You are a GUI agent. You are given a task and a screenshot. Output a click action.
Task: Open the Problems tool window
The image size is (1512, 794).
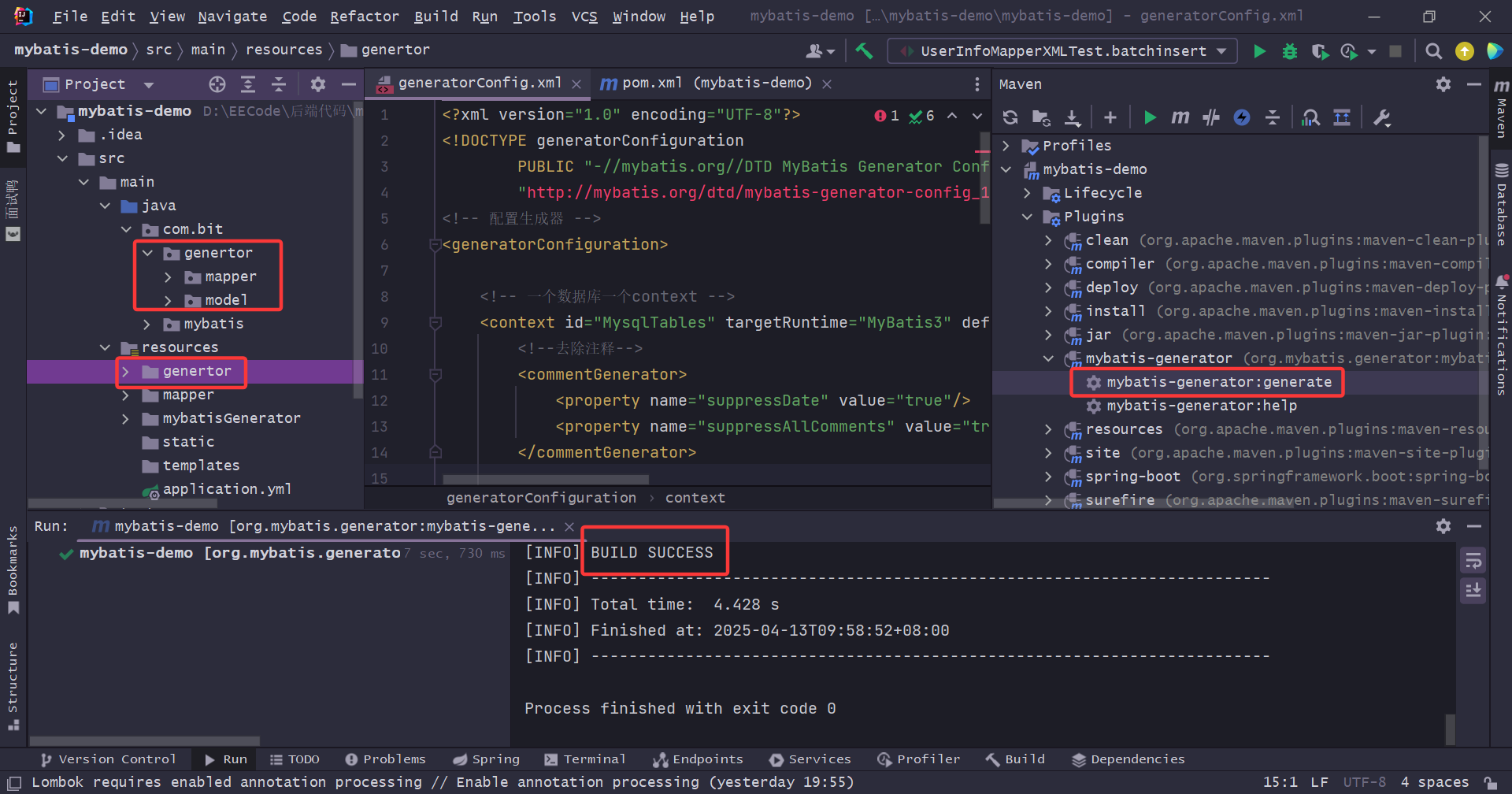[386, 759]
